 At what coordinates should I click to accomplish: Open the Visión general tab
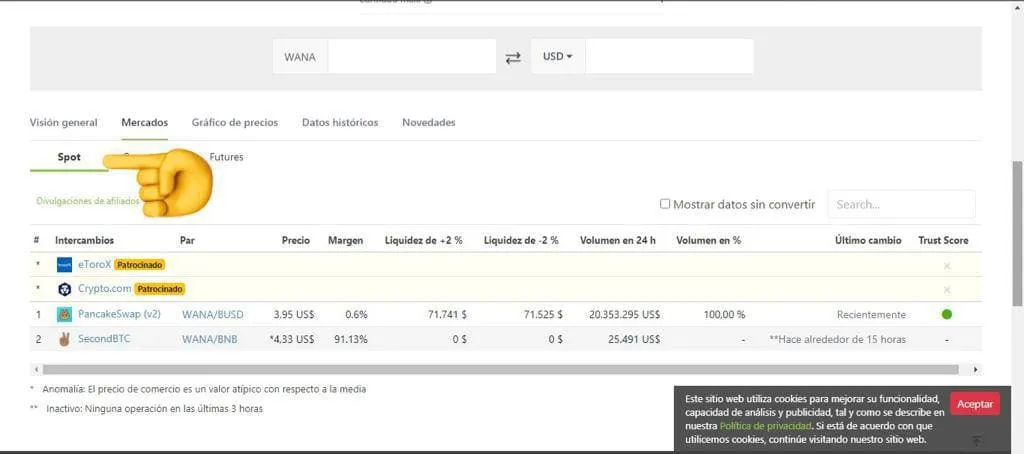(63, 122)
